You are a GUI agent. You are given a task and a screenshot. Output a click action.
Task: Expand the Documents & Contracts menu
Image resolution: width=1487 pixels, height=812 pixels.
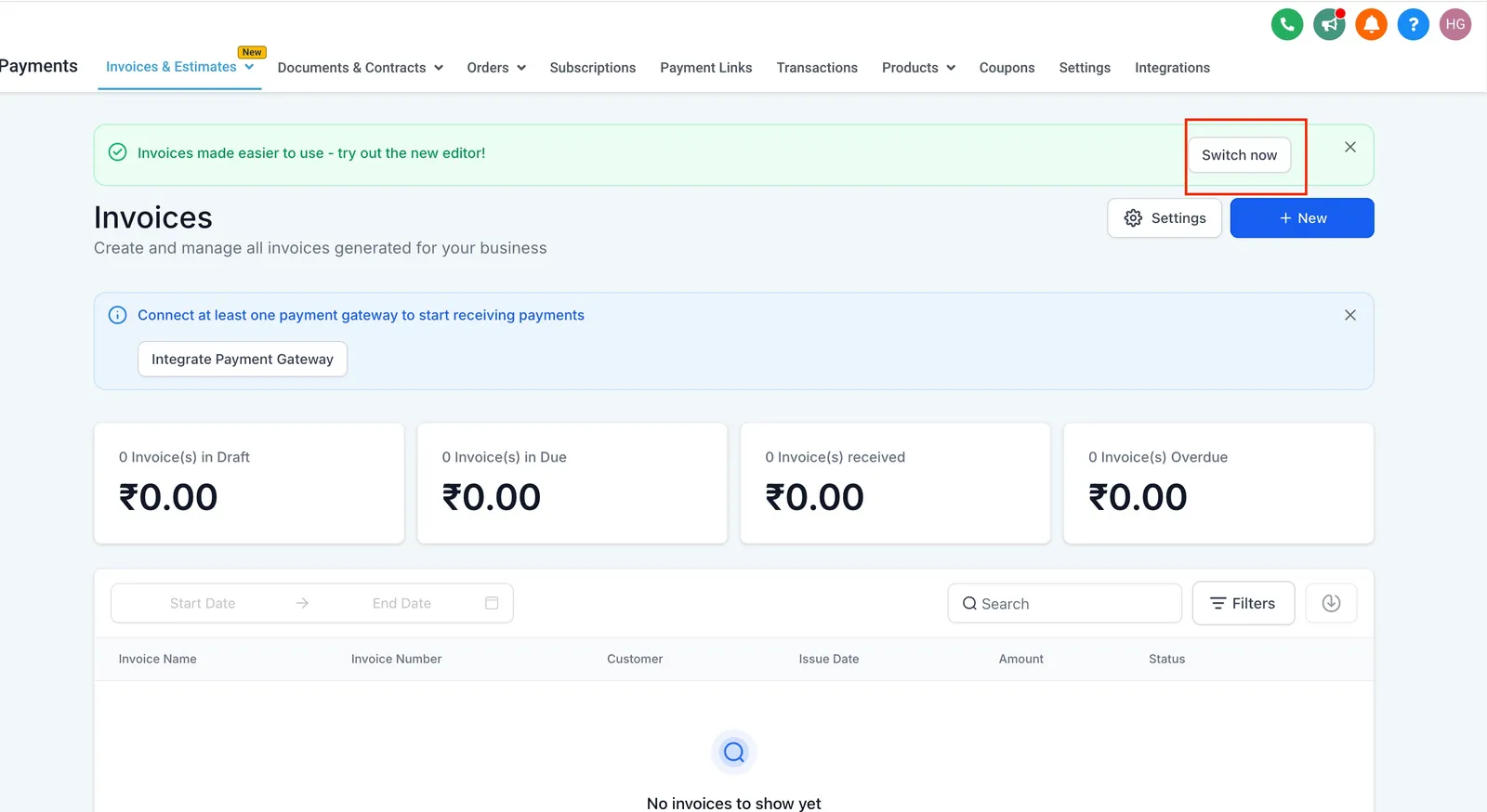361,68
